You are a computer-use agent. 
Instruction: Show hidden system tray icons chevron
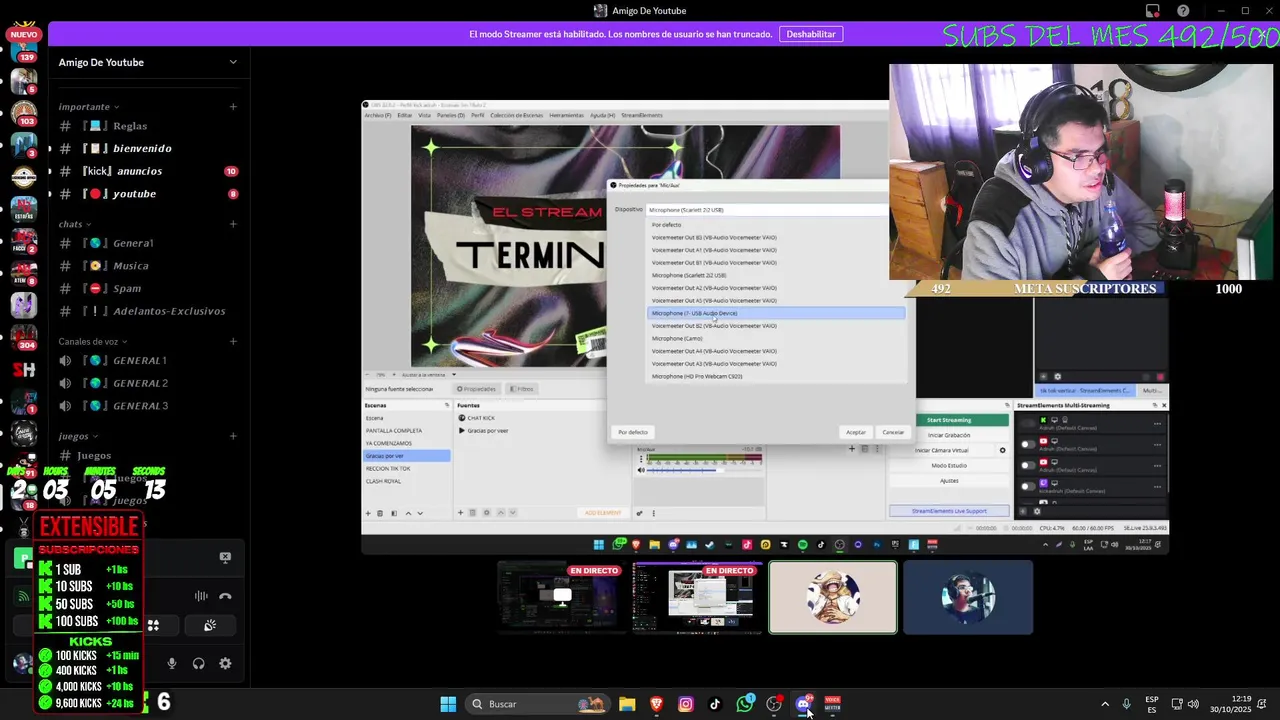(x=1104, y=704)
